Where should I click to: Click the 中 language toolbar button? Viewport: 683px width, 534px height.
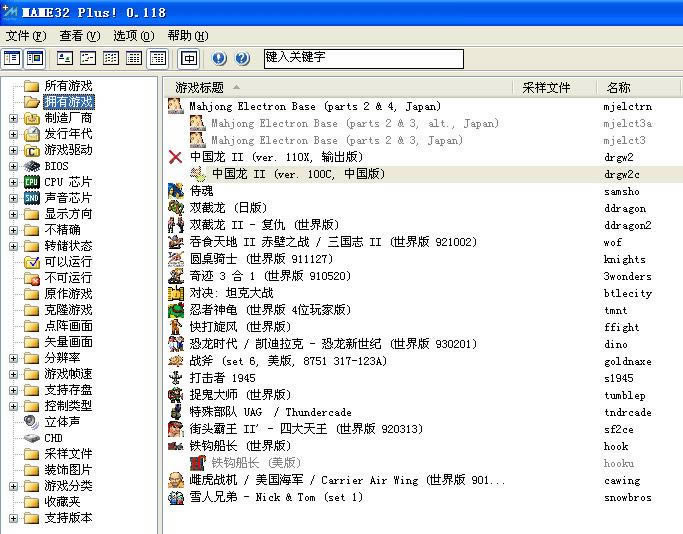(x=189, y=59)
